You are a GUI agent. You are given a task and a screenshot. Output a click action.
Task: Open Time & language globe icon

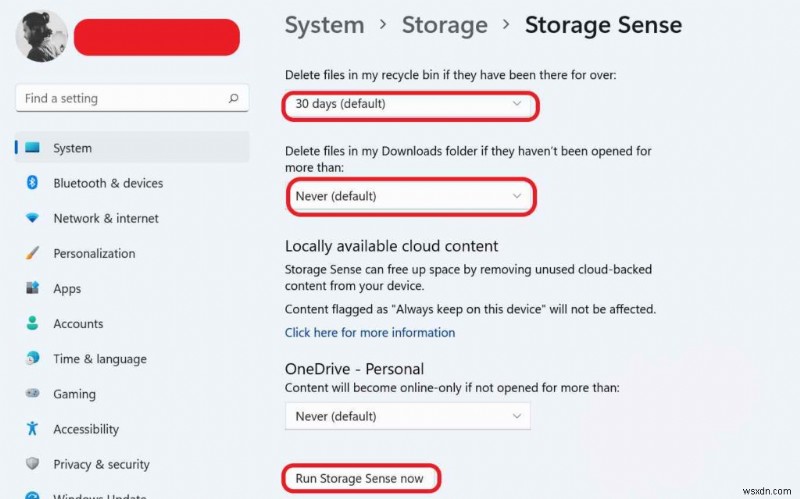pos(33,359)
